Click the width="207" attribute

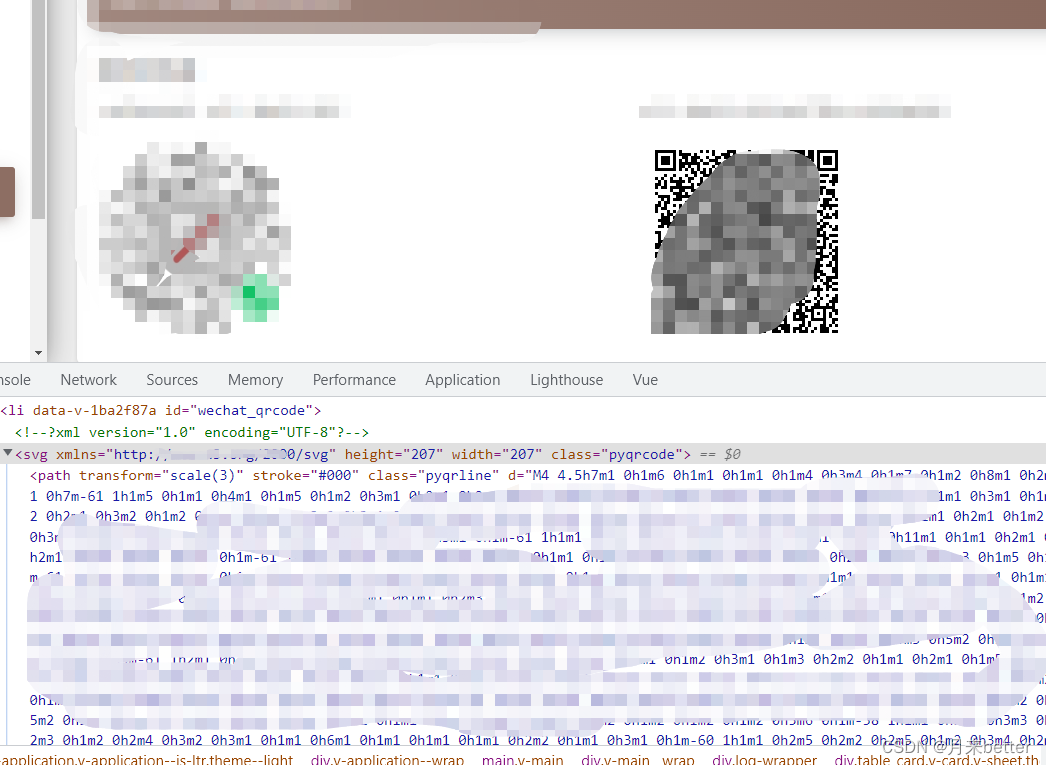497,454
